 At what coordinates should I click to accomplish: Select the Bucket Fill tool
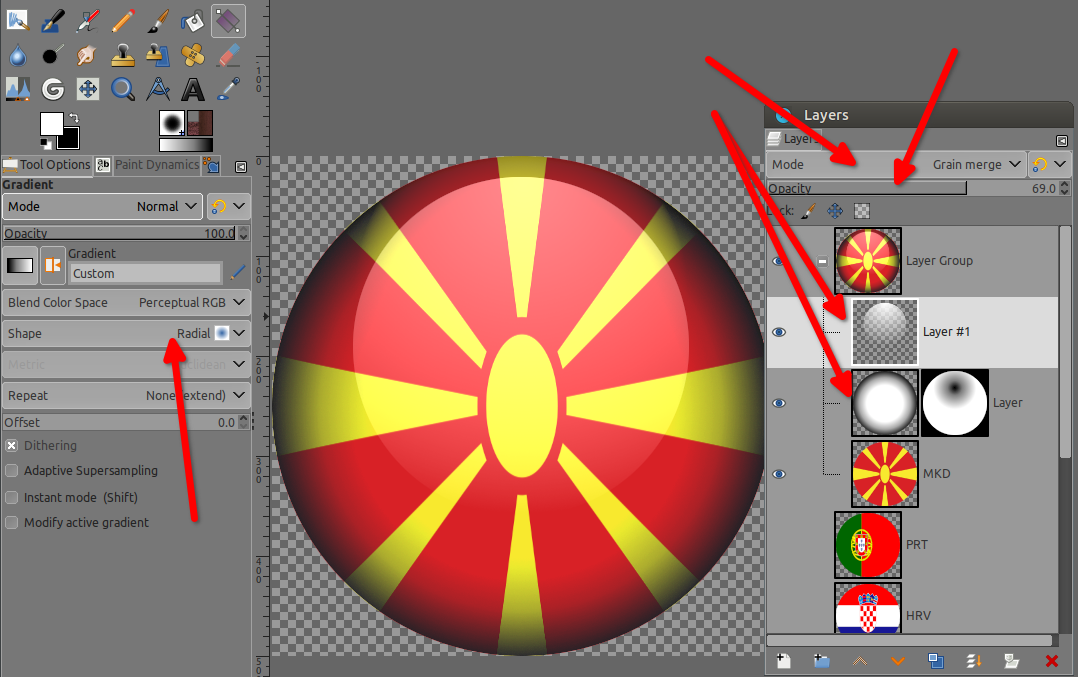192,20
